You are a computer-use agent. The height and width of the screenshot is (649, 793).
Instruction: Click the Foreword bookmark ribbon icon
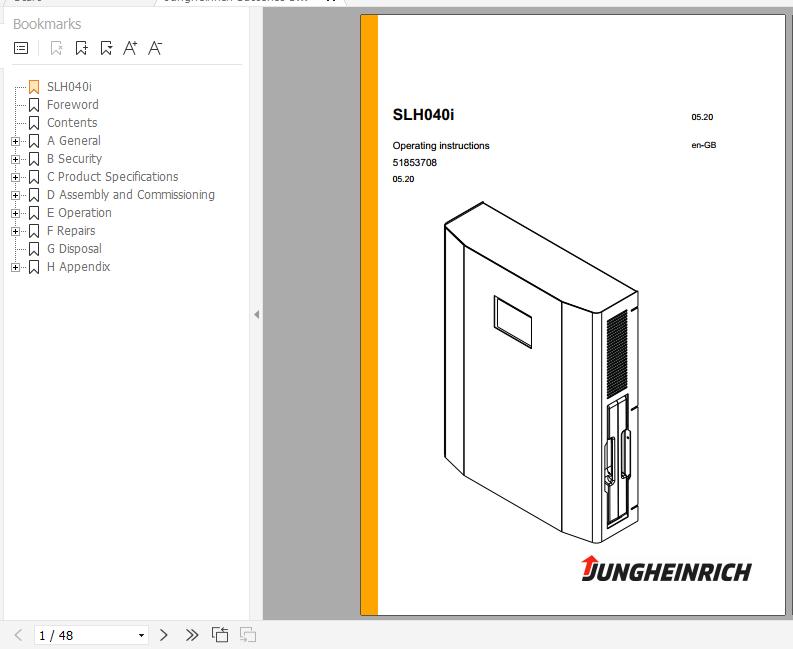[34, 105]
